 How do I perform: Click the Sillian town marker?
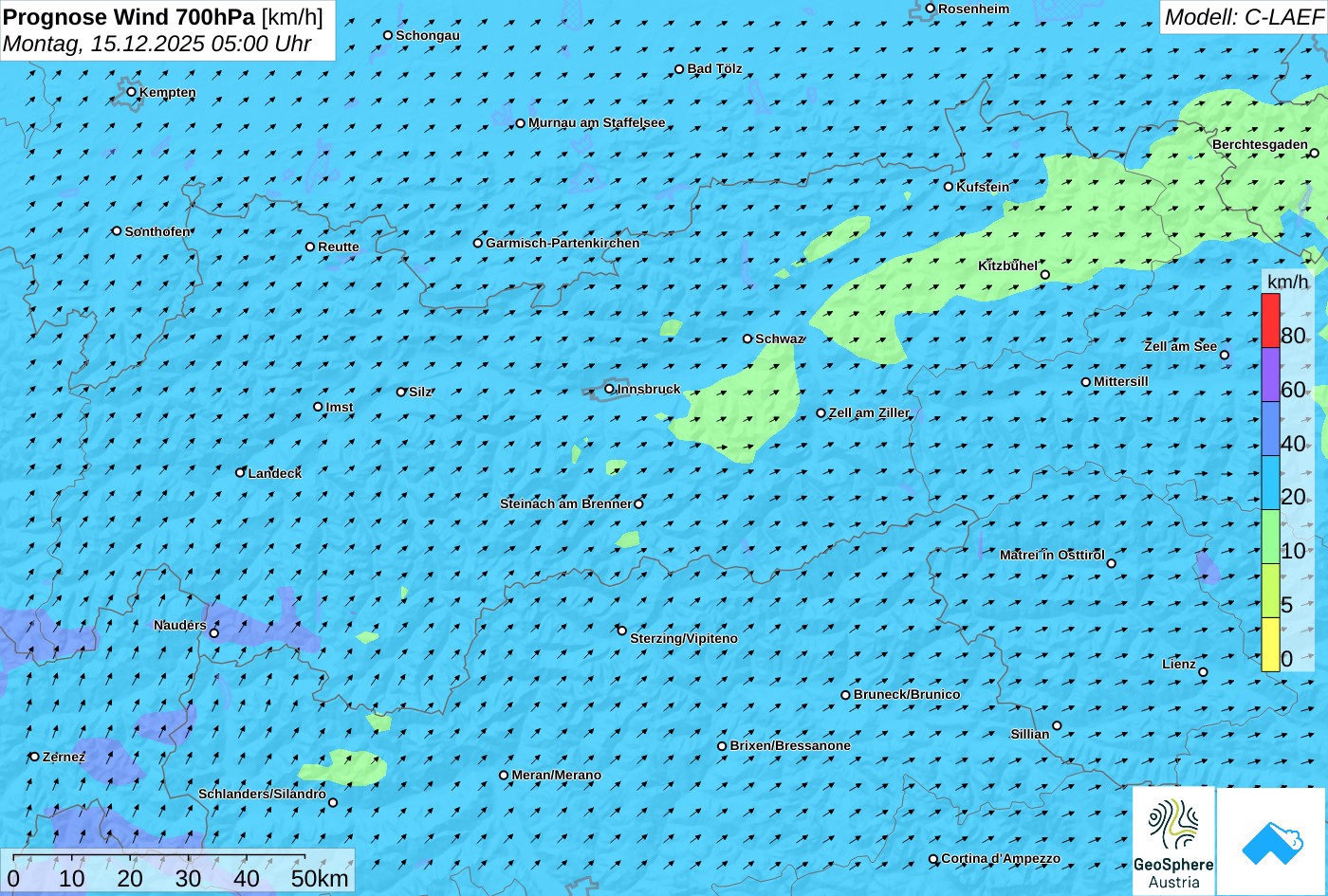[1057, 726]
